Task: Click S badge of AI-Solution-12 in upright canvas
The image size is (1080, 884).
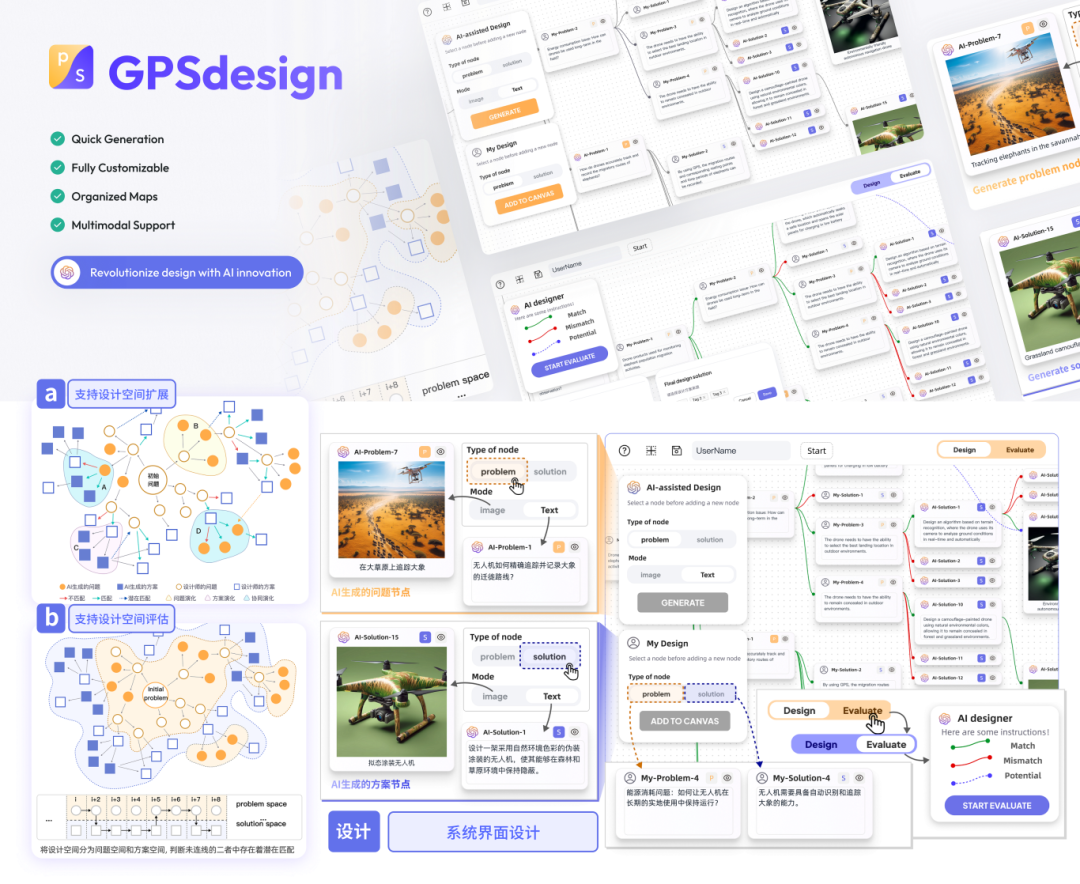Action: click(981, 678)
